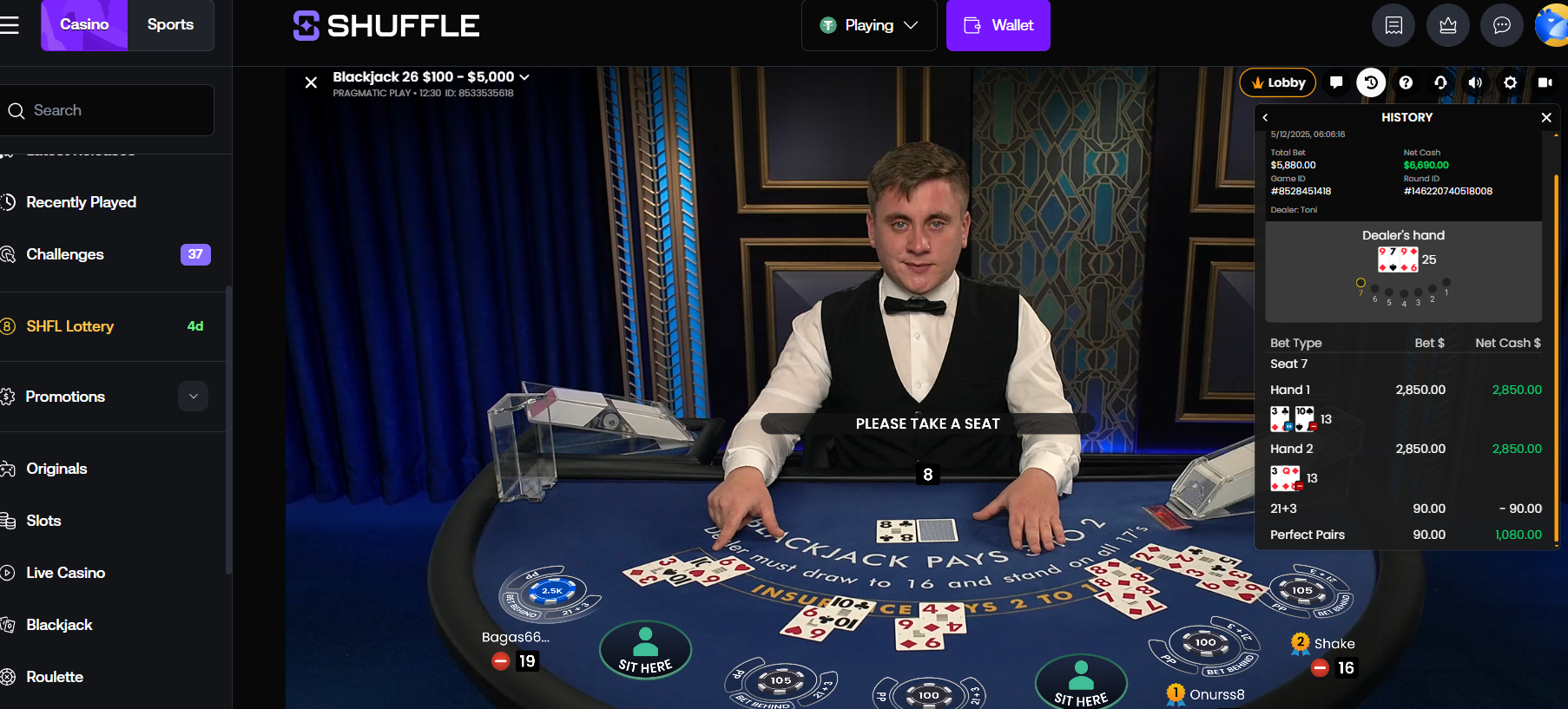The image size is (1568, 709).
Task: Open the game history icon
Action: pos(1371,82)
